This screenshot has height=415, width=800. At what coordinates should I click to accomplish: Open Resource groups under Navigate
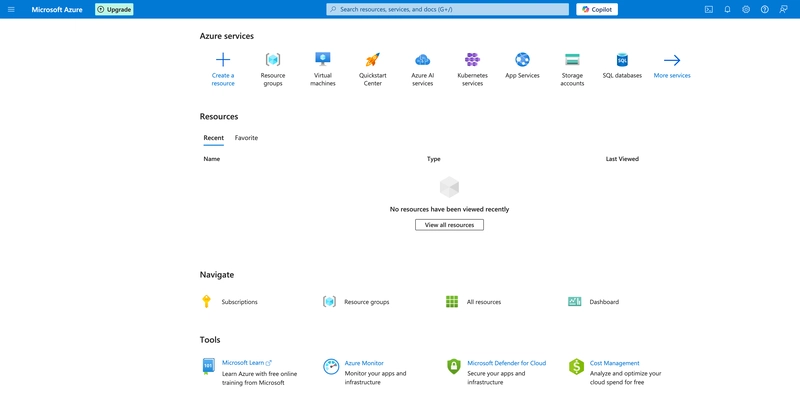tap(366, 302)
